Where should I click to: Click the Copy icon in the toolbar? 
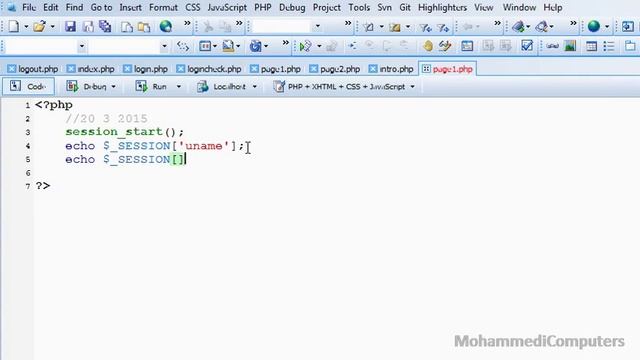click(127, 27)
